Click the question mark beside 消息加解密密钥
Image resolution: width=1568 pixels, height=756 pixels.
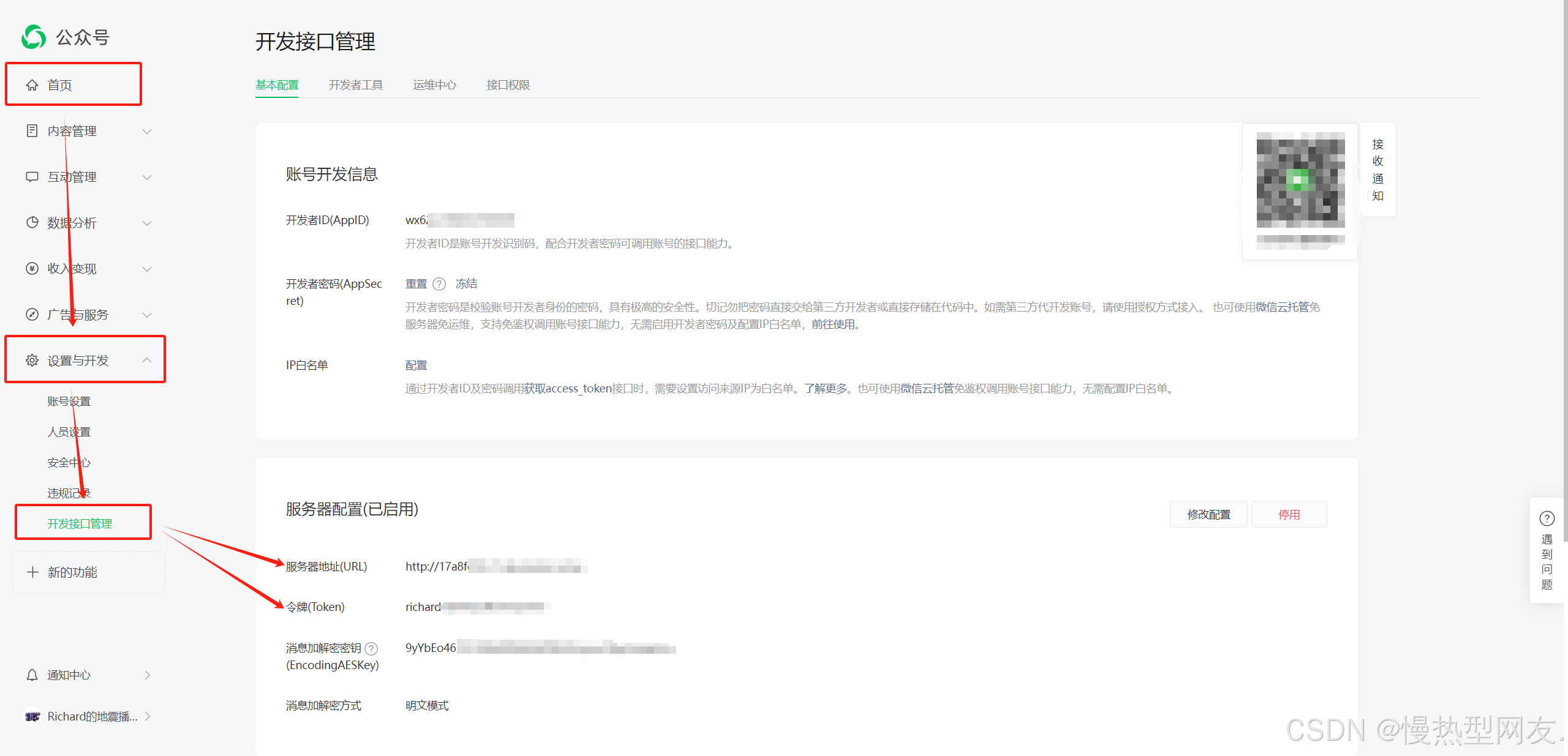(371, 648)
